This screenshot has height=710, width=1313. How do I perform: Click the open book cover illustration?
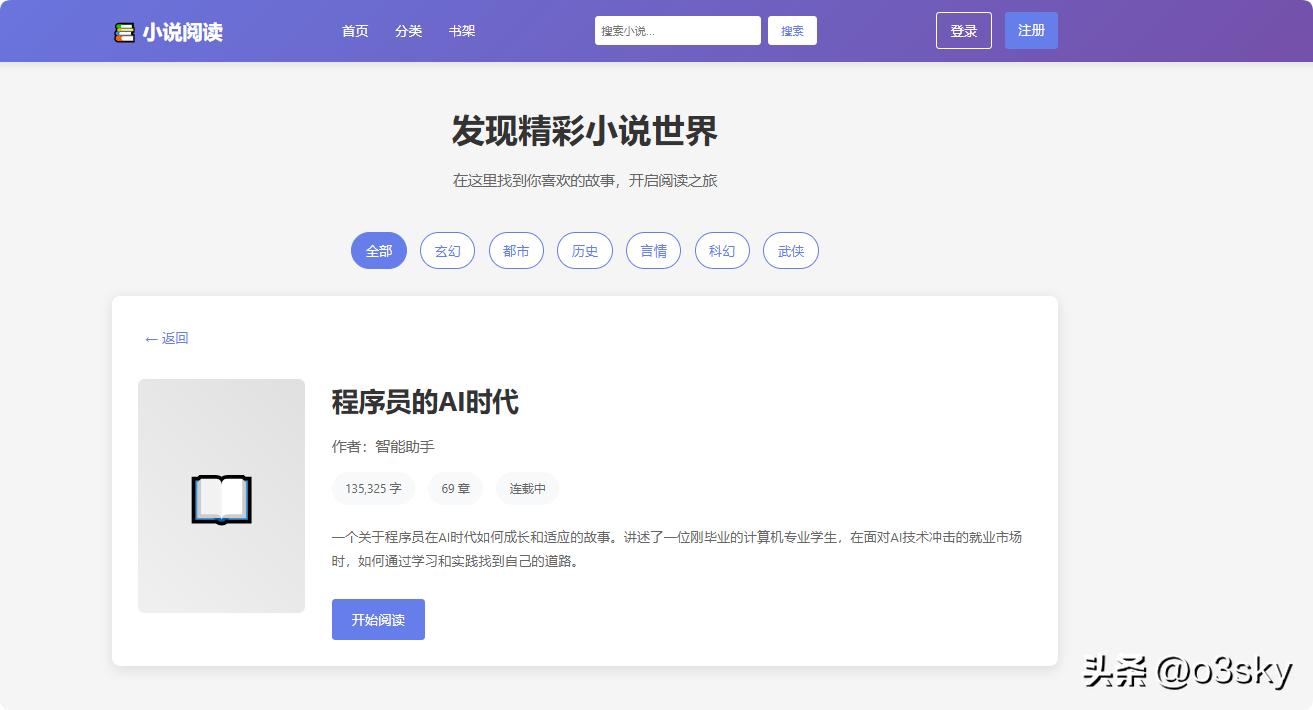pyautogui.click(x=220, y=497)
